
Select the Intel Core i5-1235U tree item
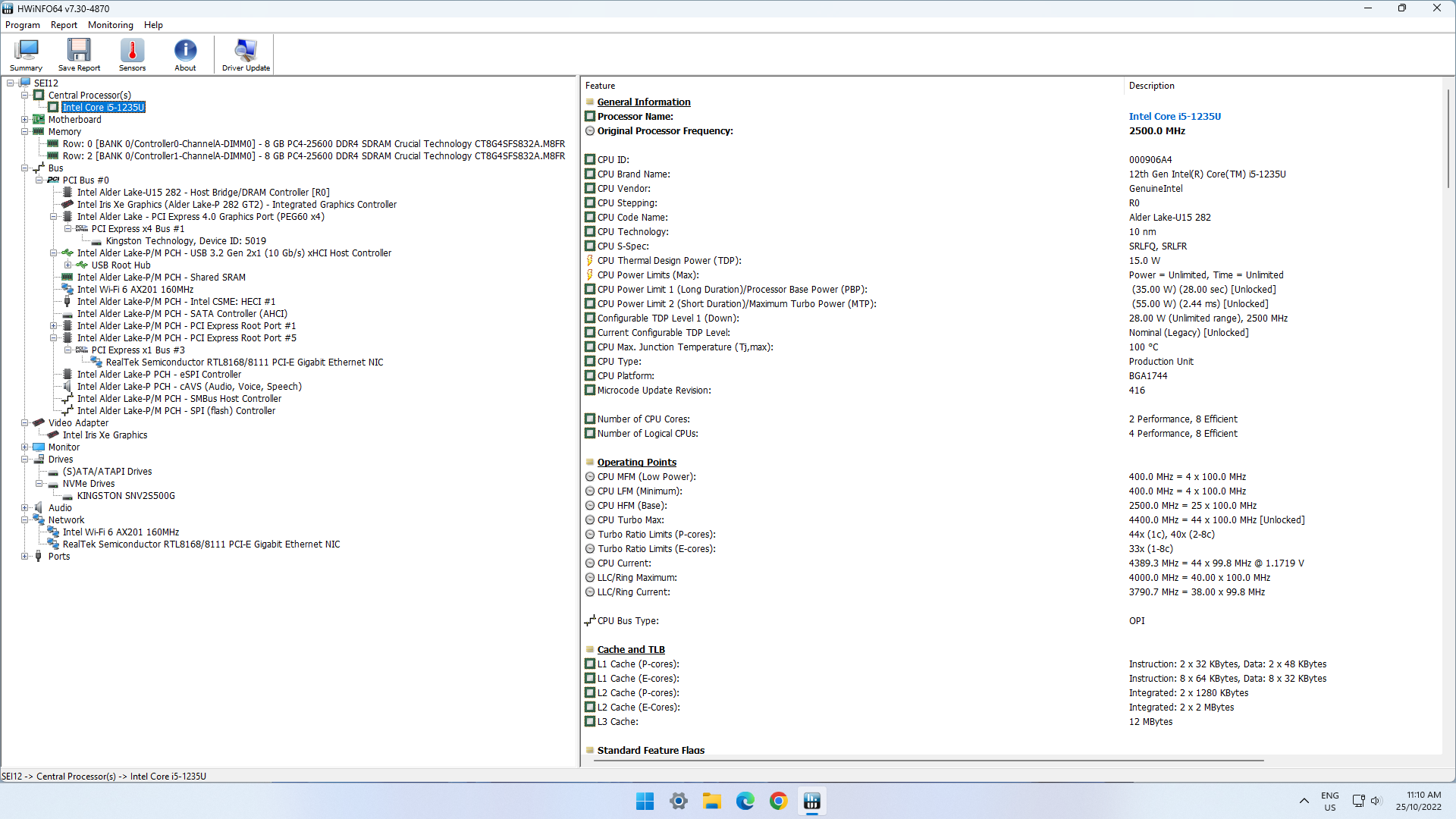pos(103,108)
